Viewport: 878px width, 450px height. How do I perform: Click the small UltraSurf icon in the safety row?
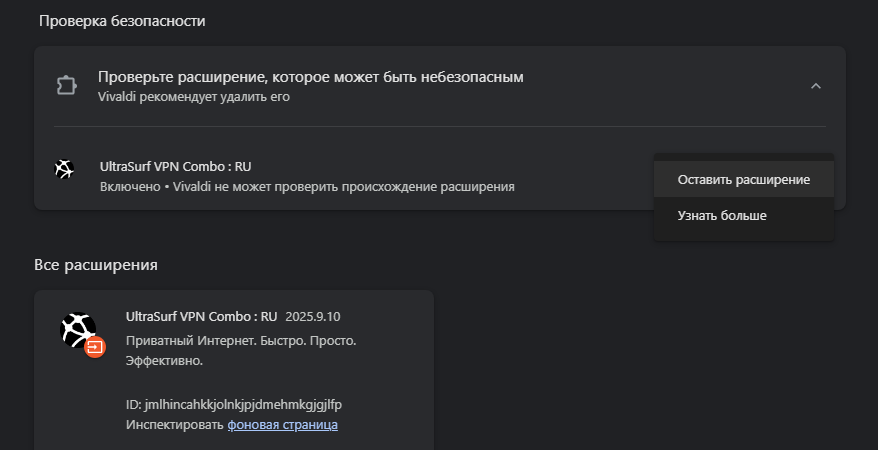(64, 168)
